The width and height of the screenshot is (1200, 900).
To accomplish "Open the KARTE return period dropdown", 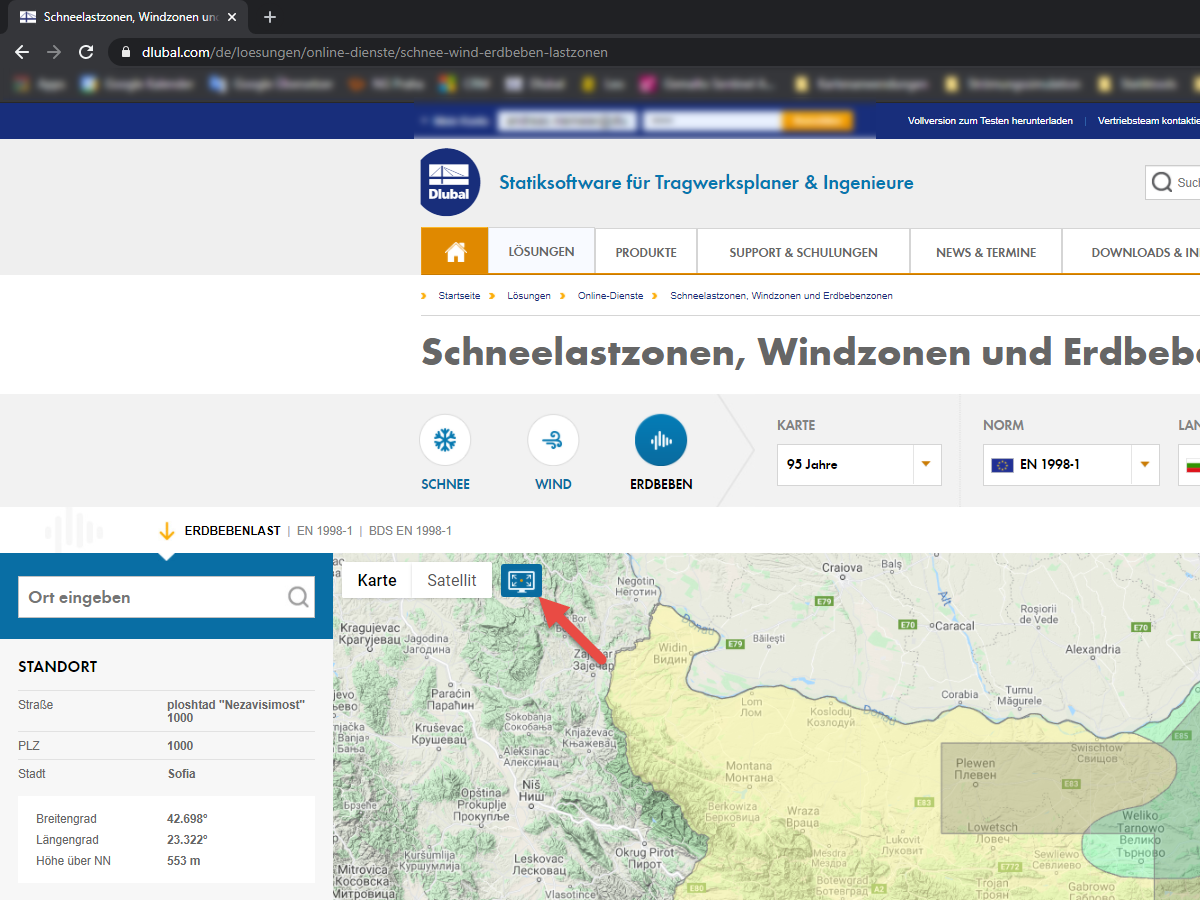I will [925, 464].
